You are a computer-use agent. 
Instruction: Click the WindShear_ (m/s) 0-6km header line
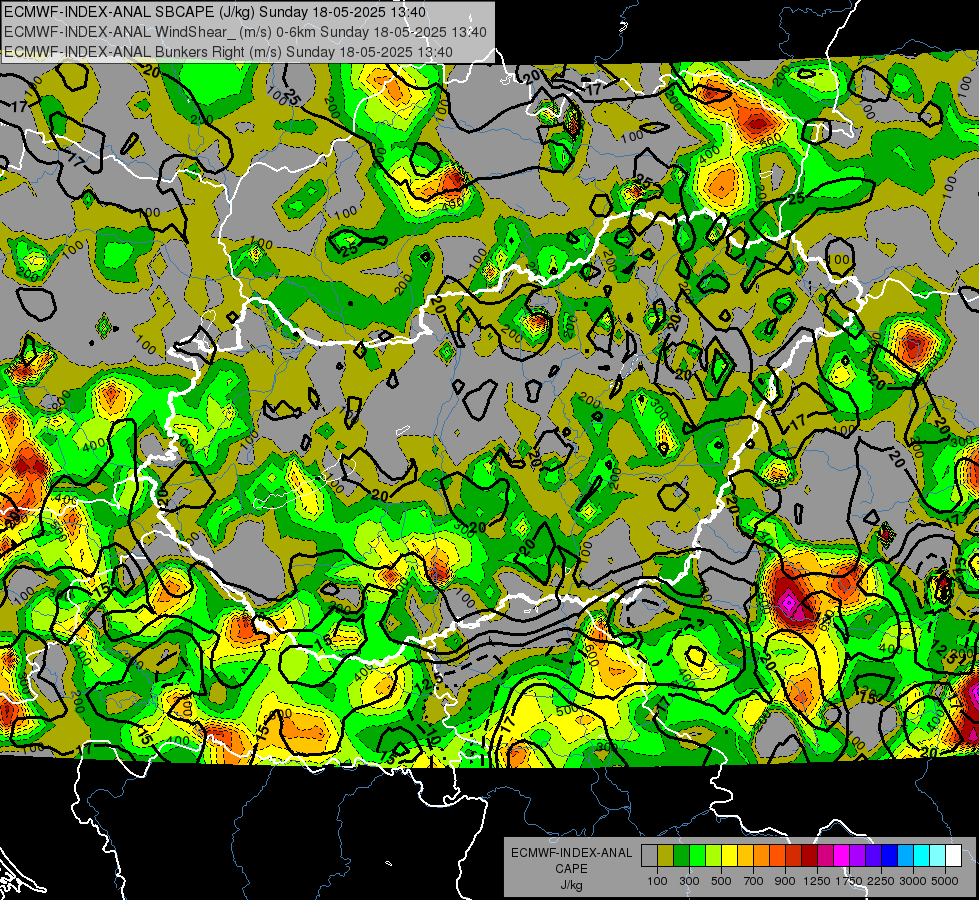pyautogui.click(x=245, y=32)
